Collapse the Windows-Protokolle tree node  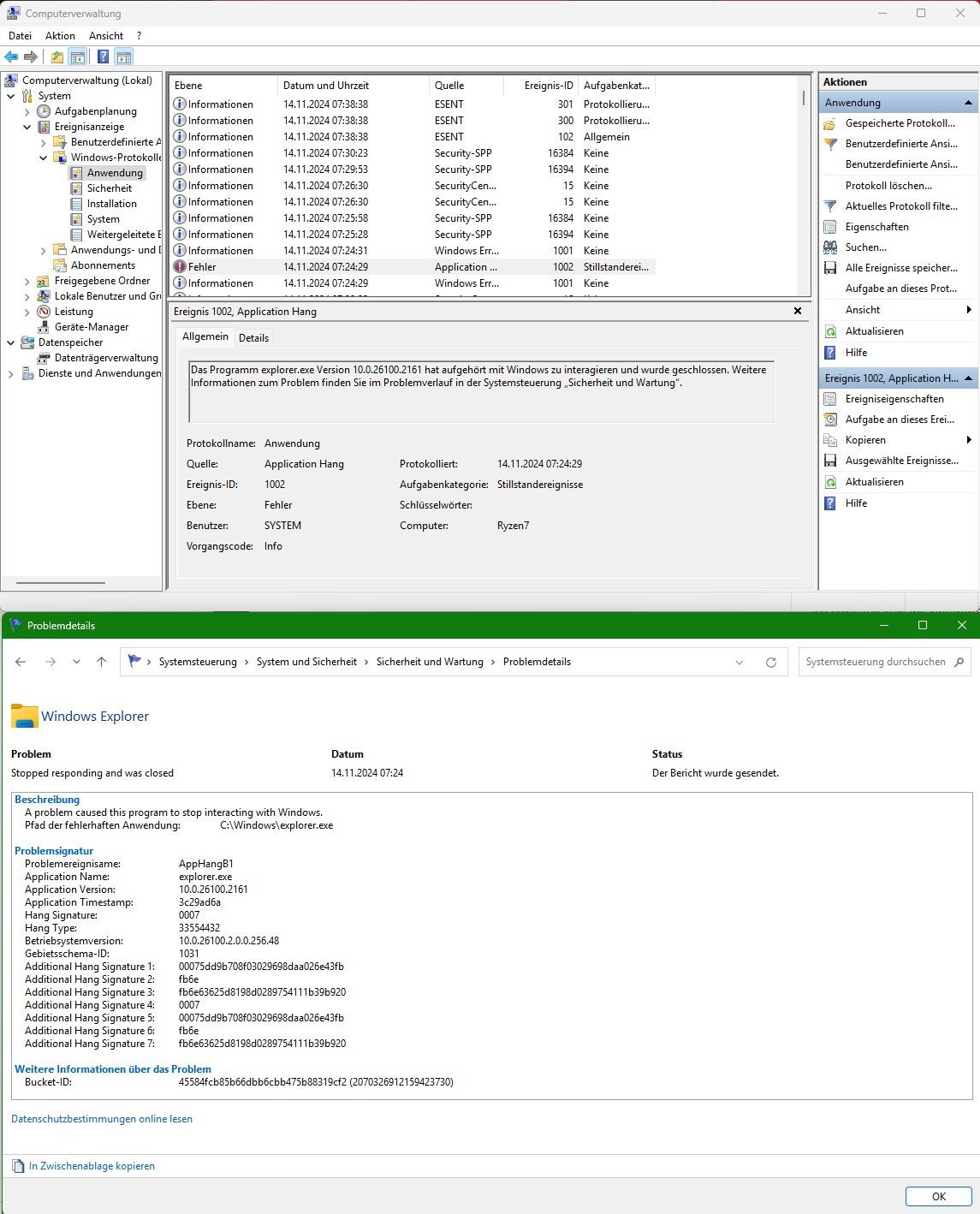44,158
